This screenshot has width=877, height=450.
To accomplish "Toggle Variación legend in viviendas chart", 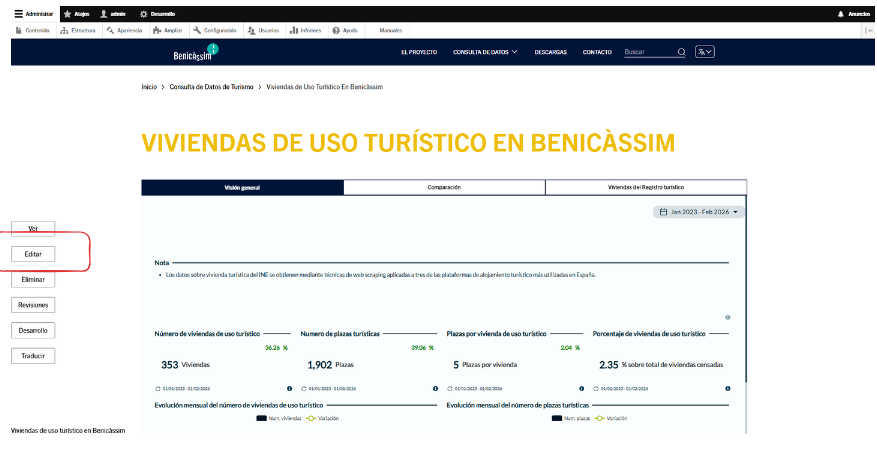I will click(323, 418).
